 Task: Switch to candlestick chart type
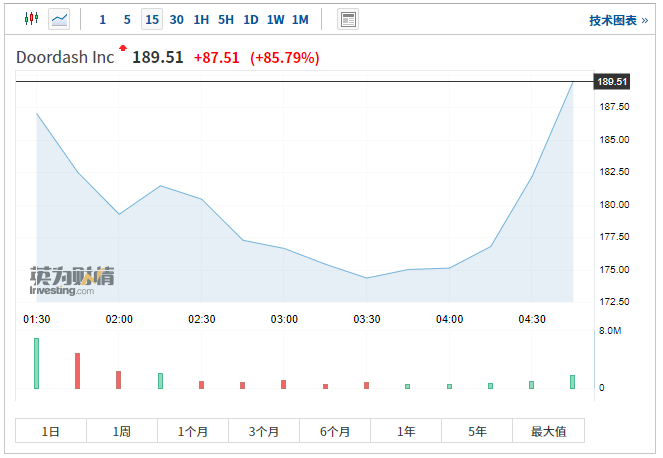pyautogui.click(x=31, y=19)
